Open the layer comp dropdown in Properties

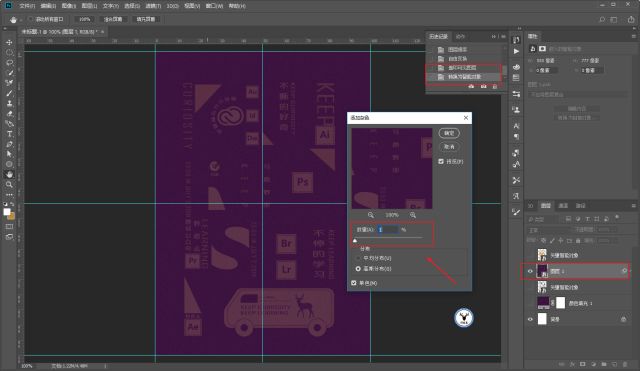coord(578,95)
